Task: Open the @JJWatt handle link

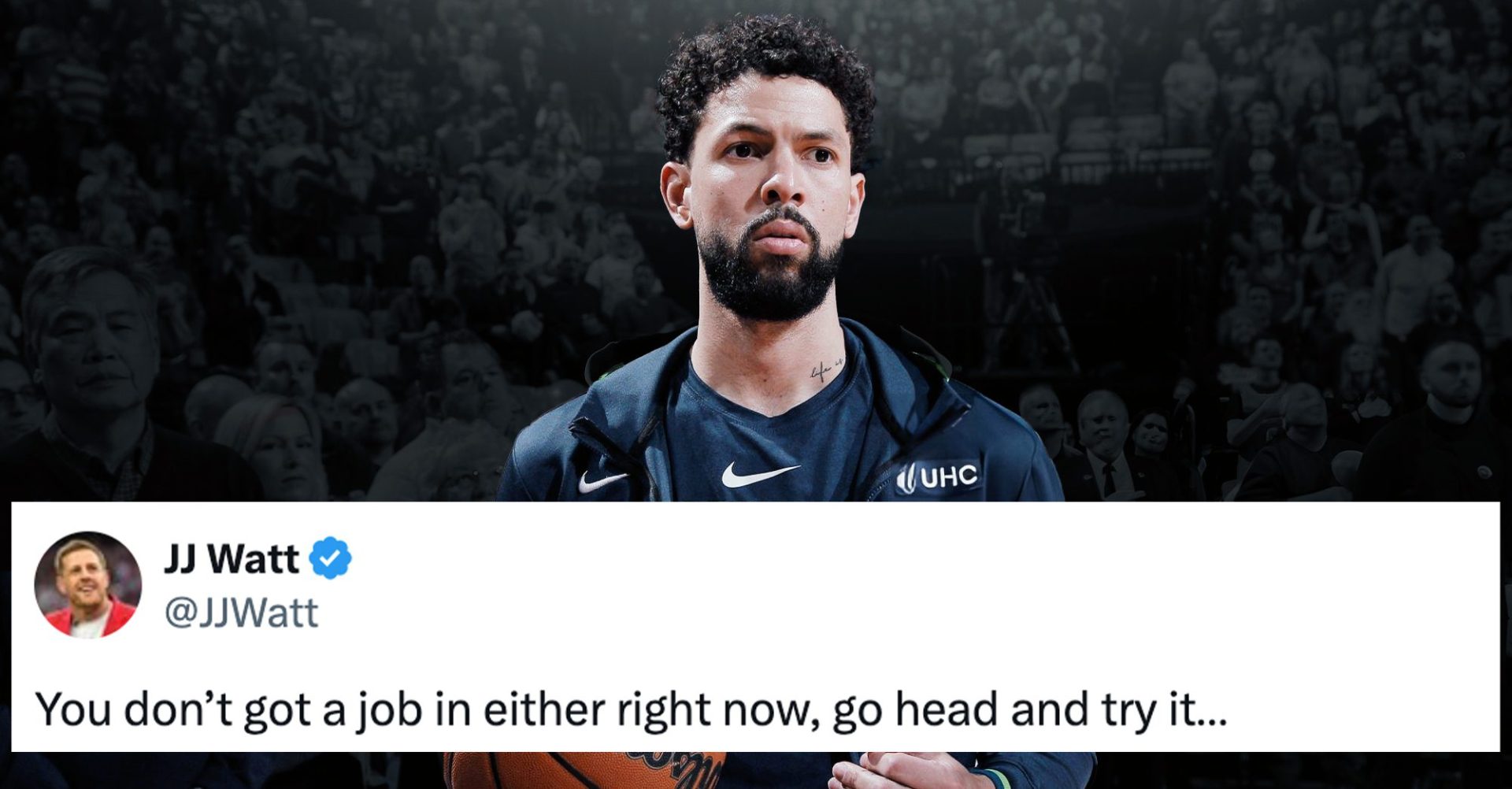Action: (x=241, y=613)
